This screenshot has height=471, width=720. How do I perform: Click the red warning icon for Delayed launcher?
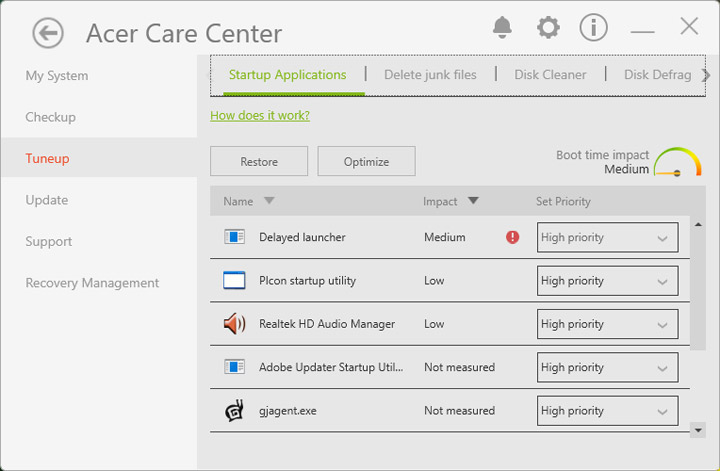coord(513,238)
